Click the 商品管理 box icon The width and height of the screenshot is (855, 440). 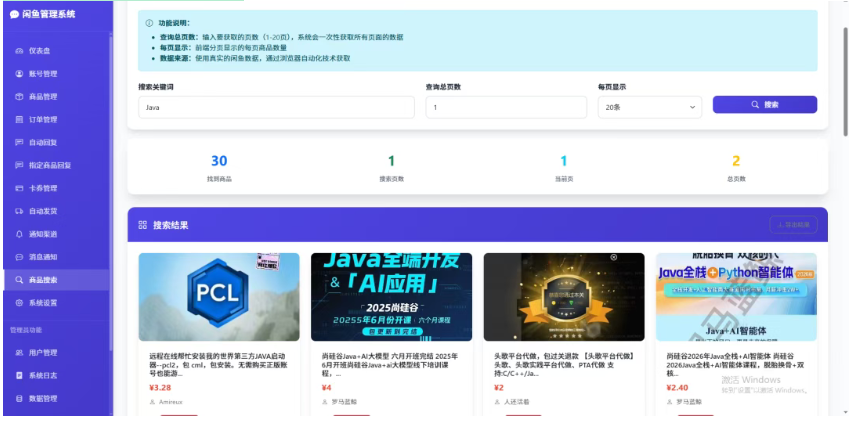click(19, 97)
